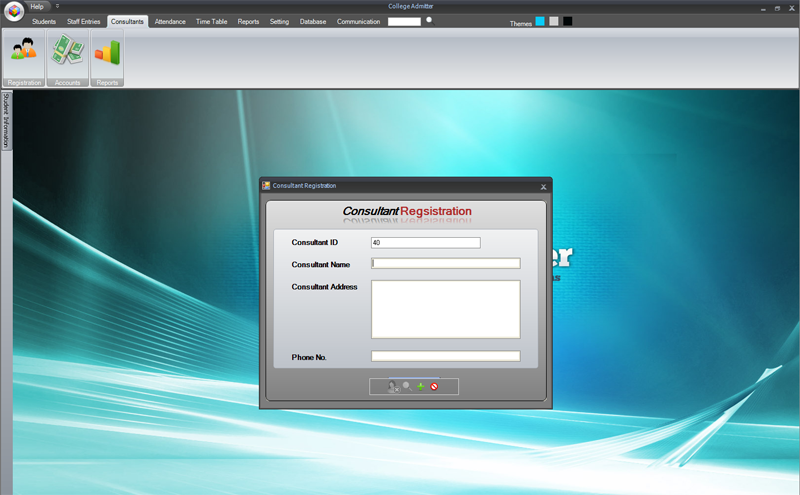Click the application orb logo button

(14, 11)
